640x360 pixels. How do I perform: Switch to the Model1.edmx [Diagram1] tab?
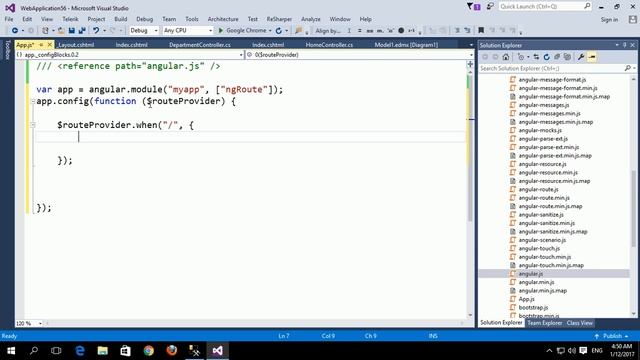tap(406, 45)
